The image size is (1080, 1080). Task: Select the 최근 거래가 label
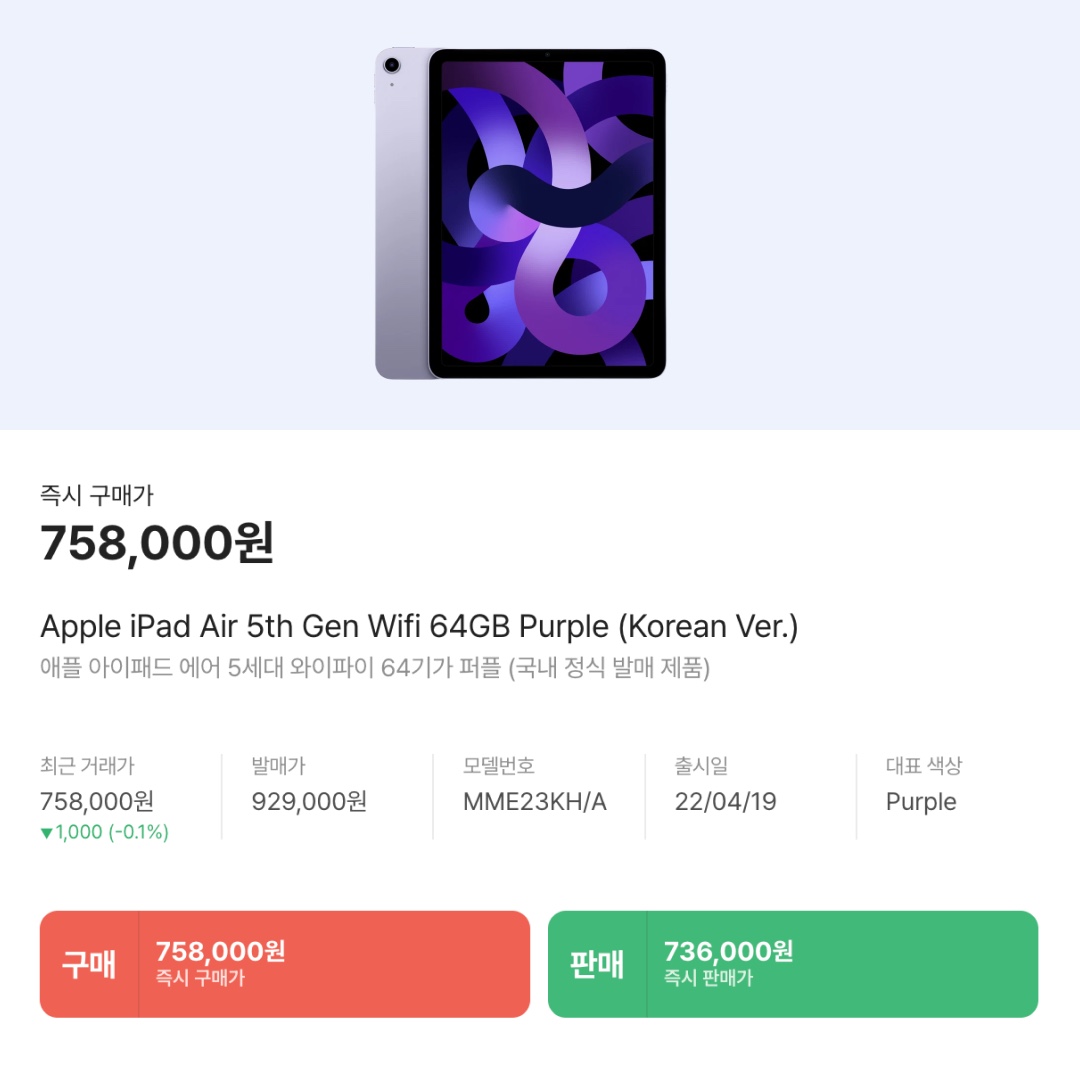pyautogui.click(x=87, y=766)
